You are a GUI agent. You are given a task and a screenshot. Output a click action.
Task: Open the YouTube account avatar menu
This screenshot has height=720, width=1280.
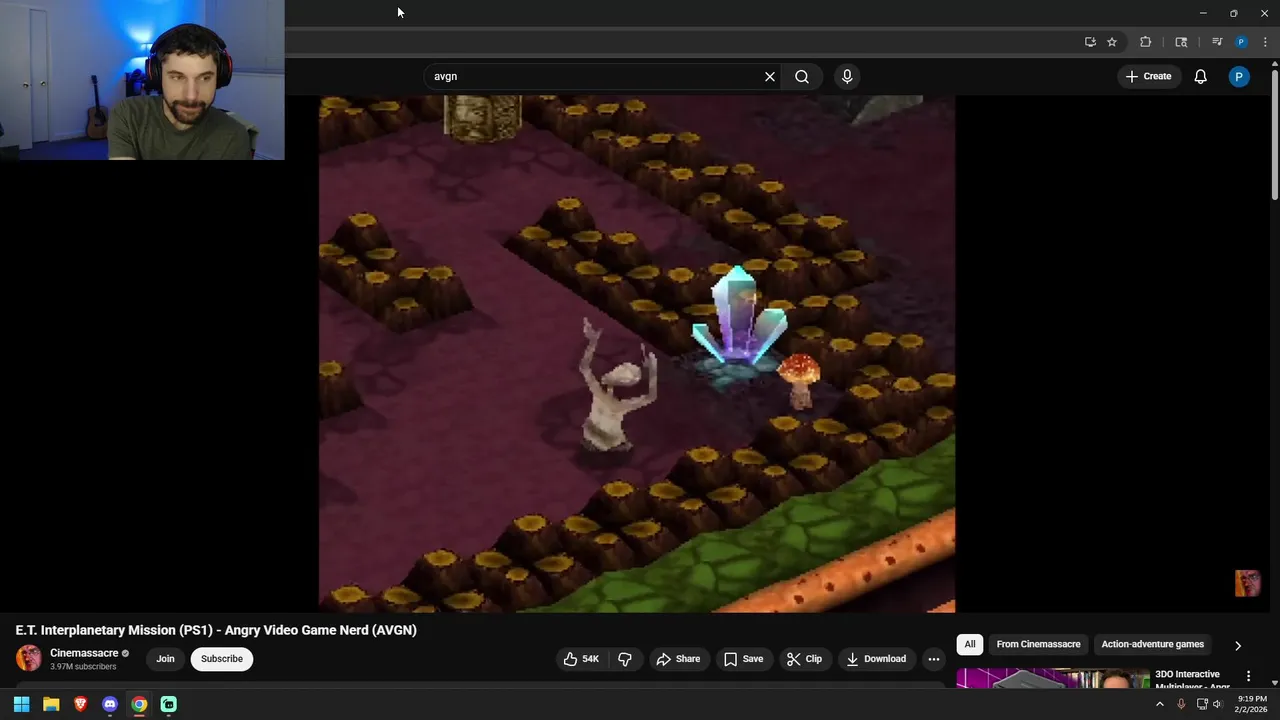[x=1239, y=76]
